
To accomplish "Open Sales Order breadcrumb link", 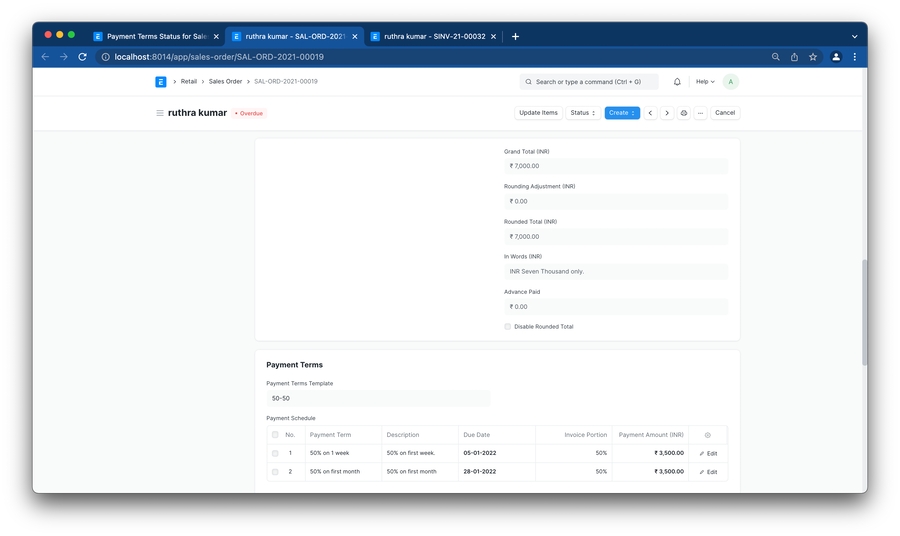I will [225, 82].
